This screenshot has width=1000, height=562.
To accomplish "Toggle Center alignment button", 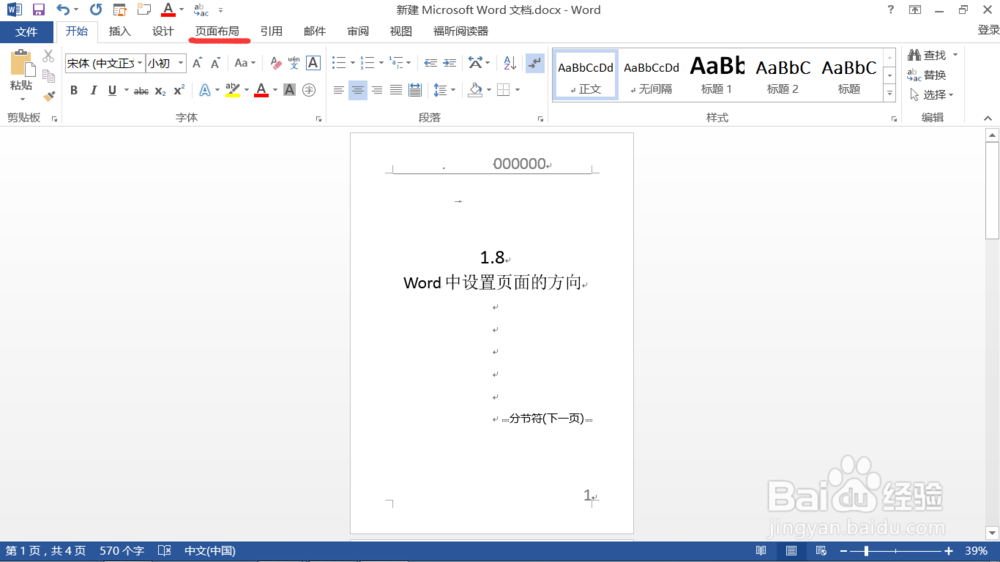I will pyautogui.click(x=358, y=90).
